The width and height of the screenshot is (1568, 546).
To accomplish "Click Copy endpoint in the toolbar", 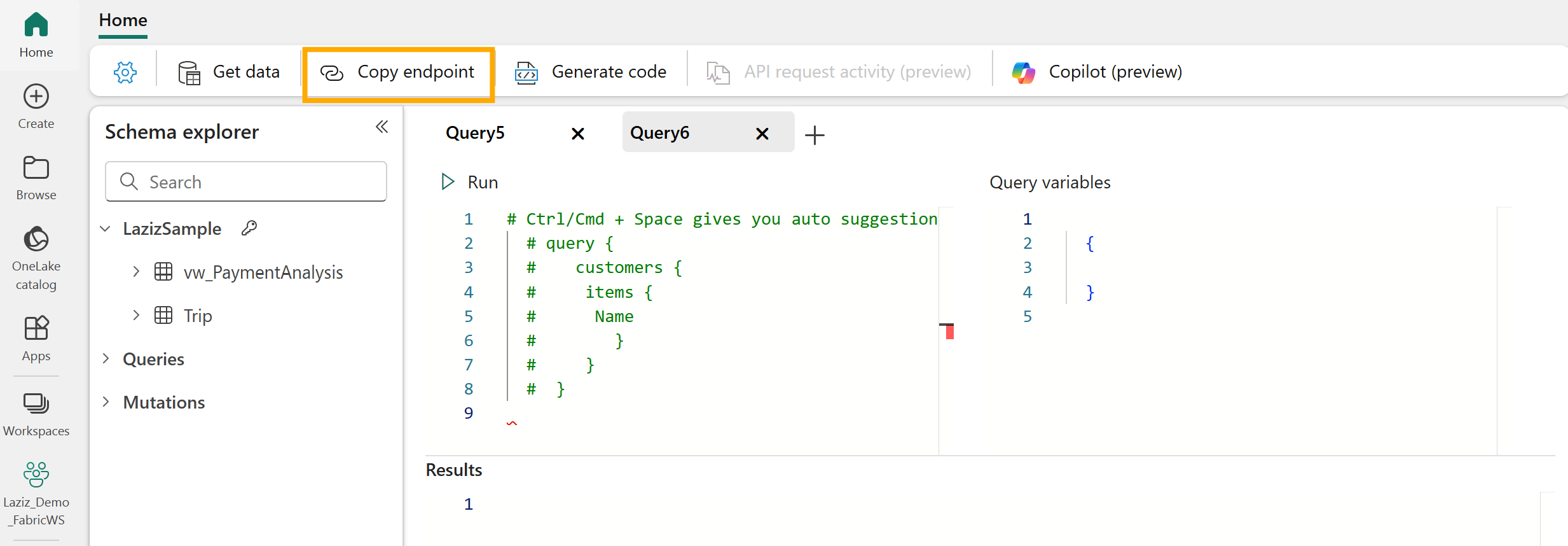I will click(x=398, y=72).
